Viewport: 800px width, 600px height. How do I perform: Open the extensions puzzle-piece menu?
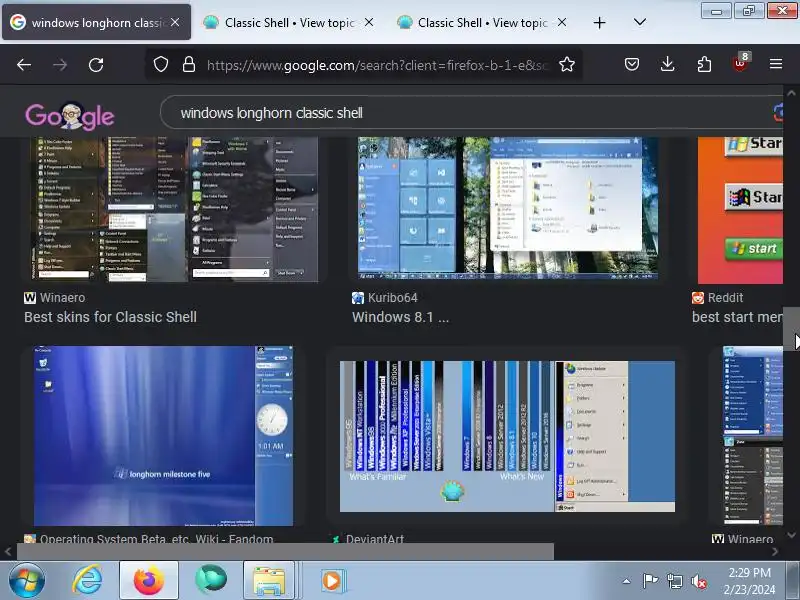[x=704, y=64]
